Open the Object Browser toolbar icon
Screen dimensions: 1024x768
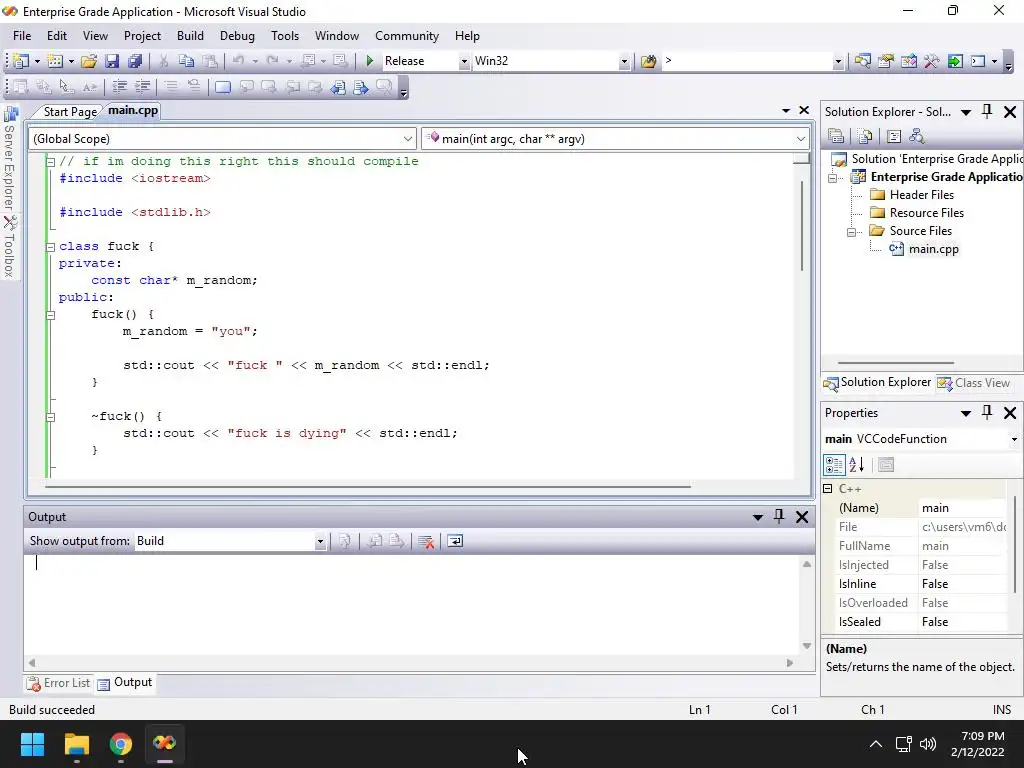908,61
